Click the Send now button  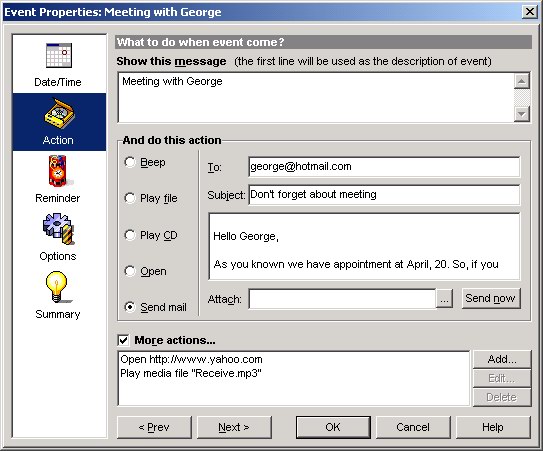point(491,298)
